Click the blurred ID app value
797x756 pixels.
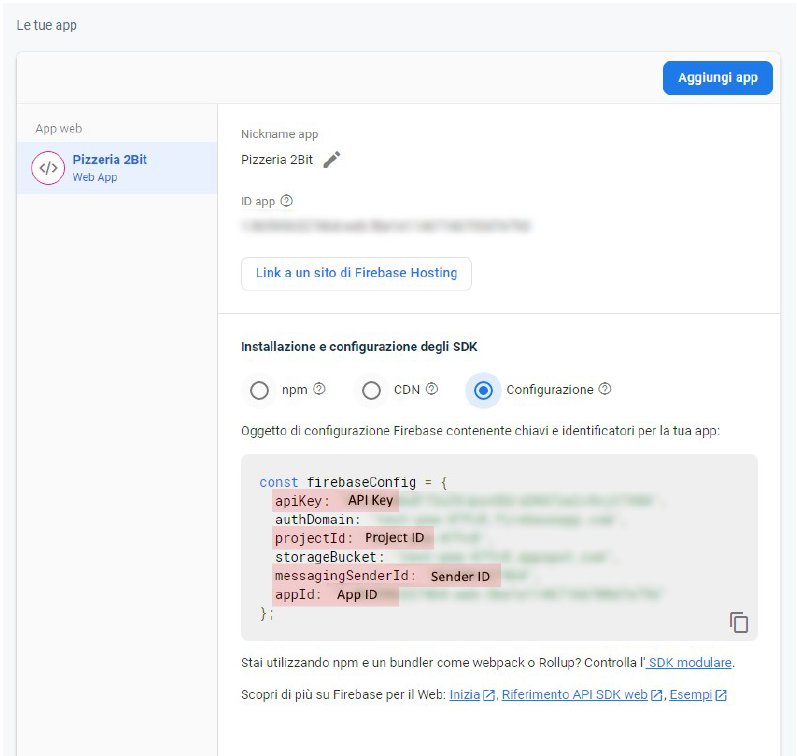pos(386,226)
